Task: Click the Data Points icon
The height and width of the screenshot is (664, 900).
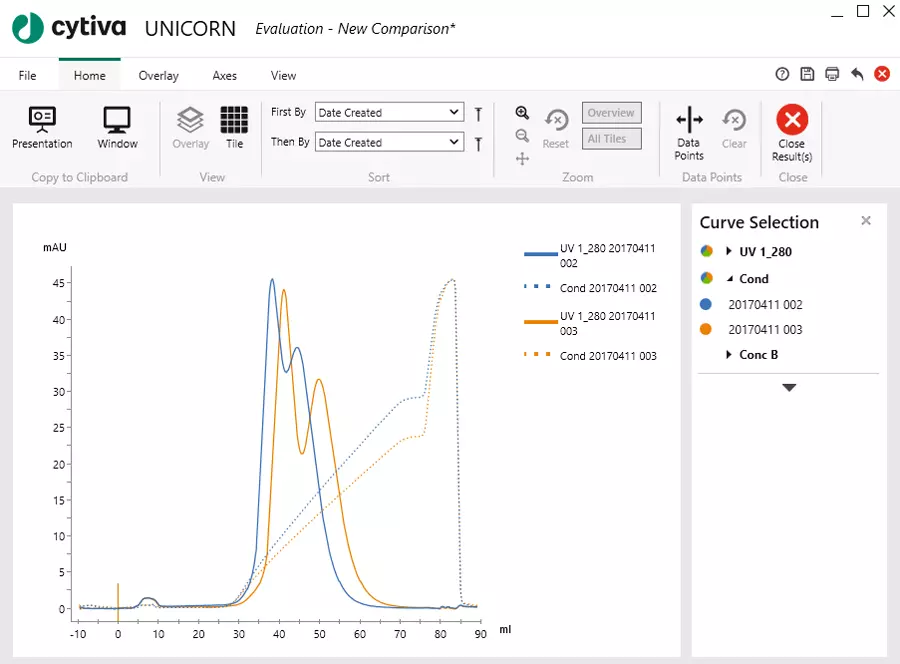Action: tap(688, 121)
